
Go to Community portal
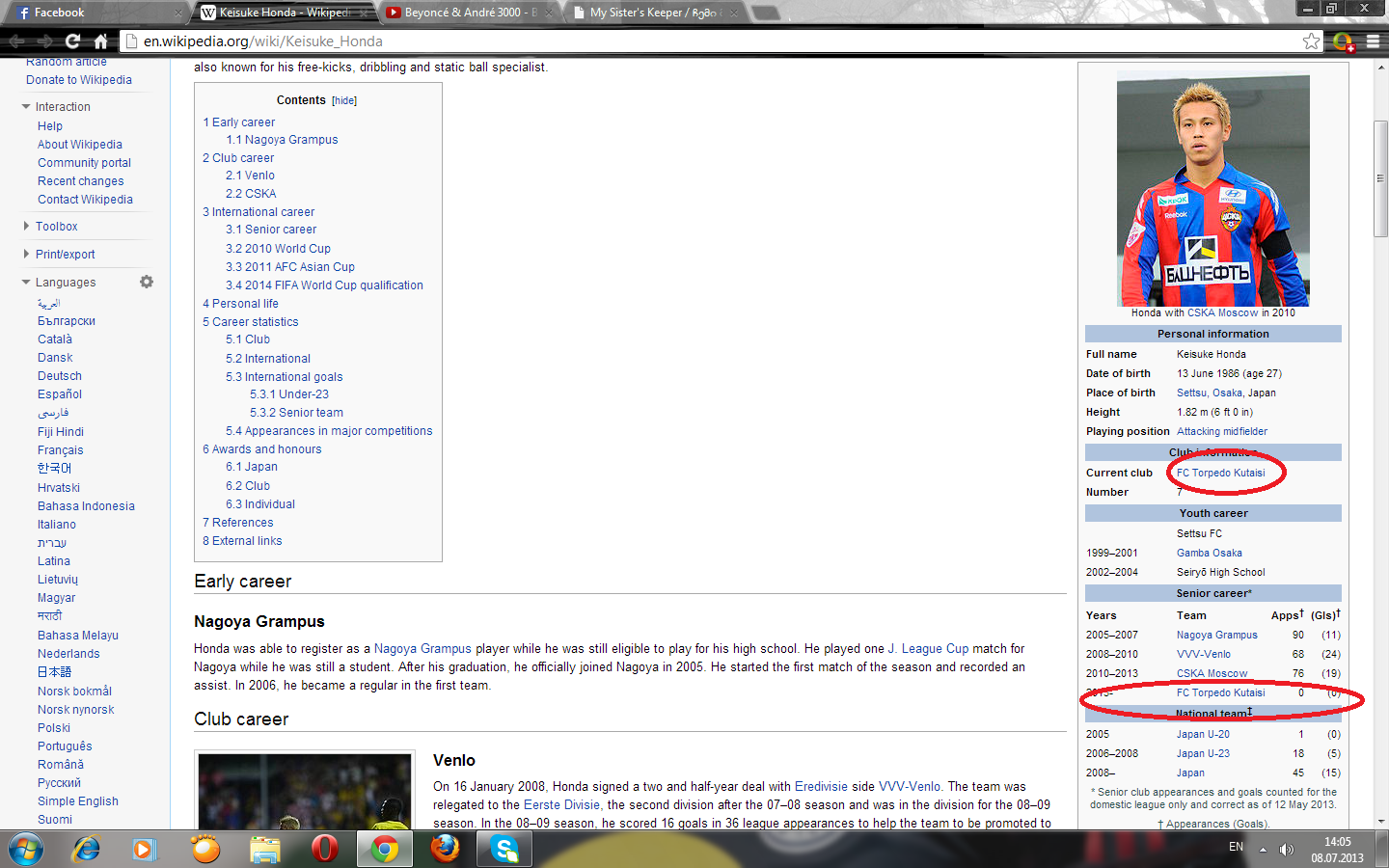tap(85, 163)
